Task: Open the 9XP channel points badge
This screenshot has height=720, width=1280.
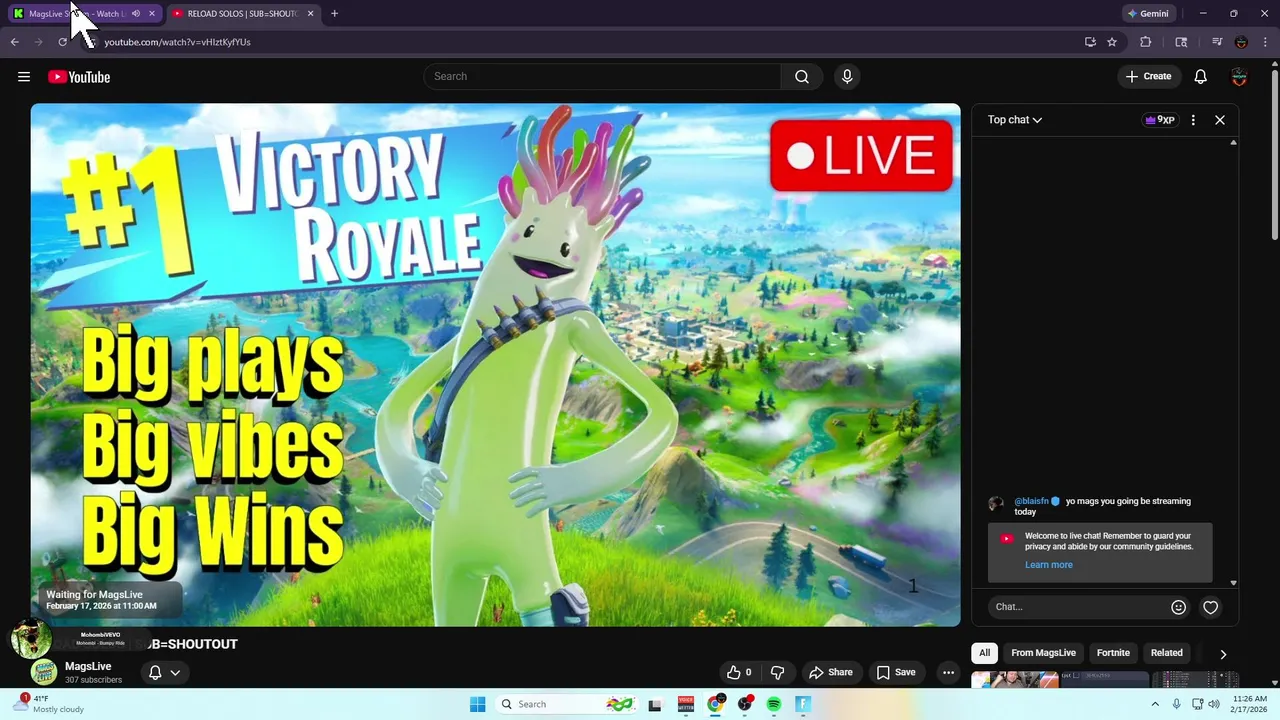Action: tap(1160, 120)
